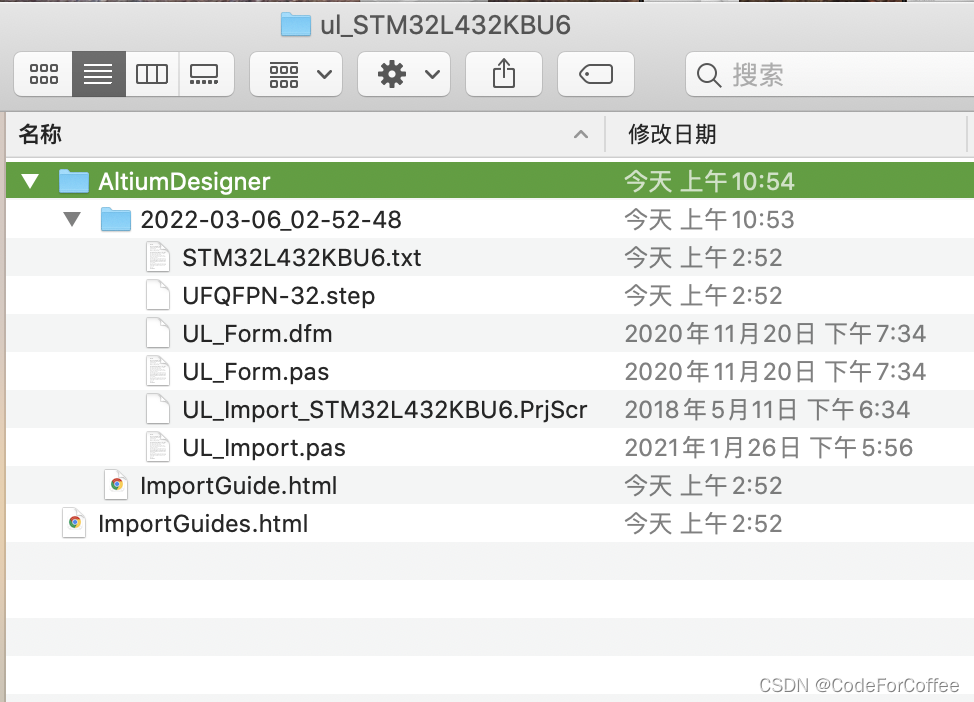Click the UL_Import_STM32L432KBU6.PrjScr file icon
This screenshot has height=702, width=974.
pyautogui.click(x=158, y=409)
